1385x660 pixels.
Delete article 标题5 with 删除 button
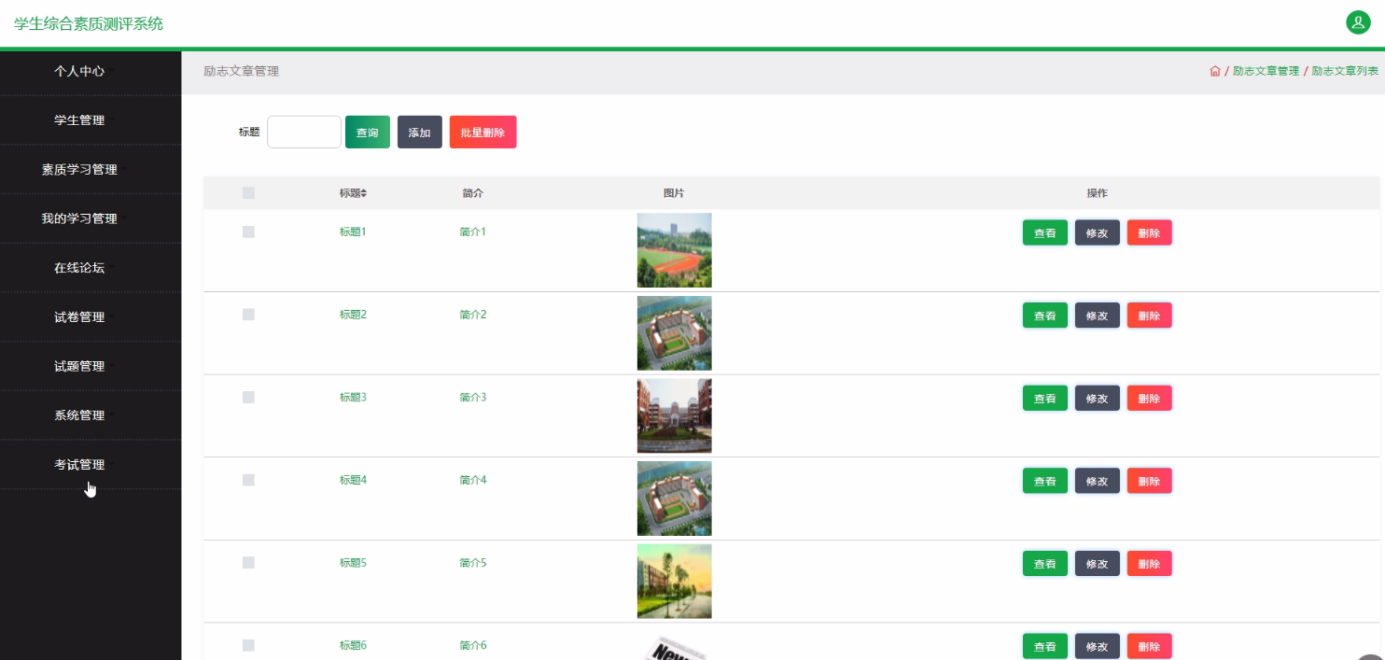[1149, 563]
